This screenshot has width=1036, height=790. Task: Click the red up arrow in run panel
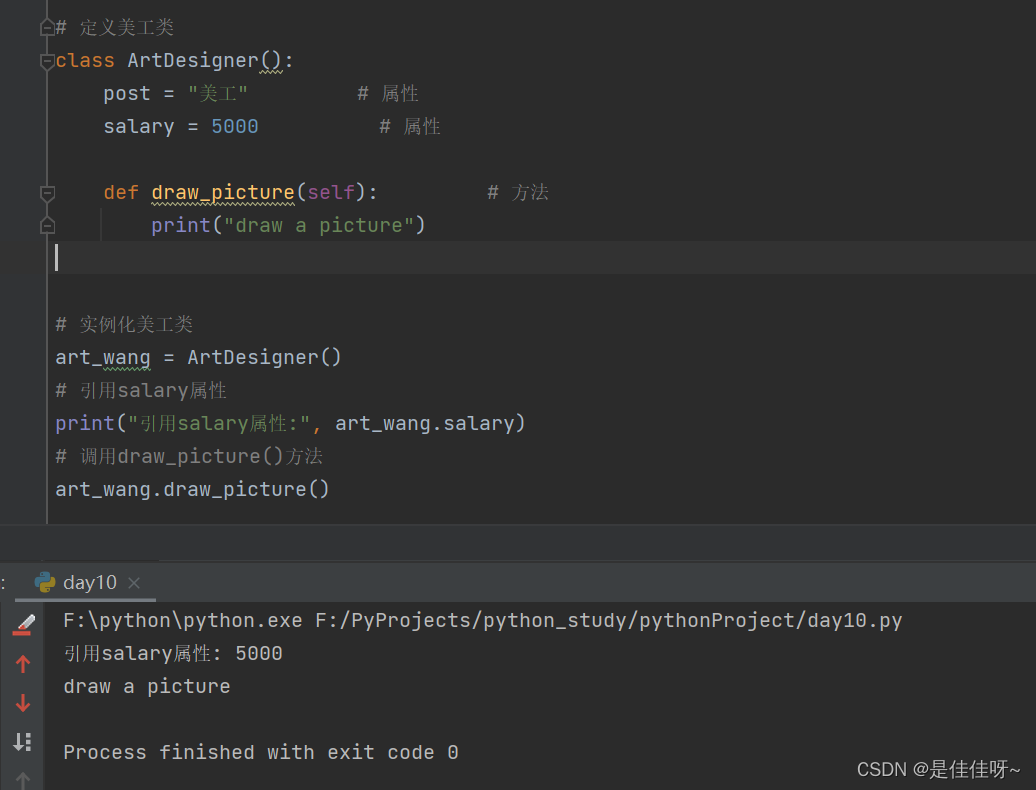(x=23, y=664)
